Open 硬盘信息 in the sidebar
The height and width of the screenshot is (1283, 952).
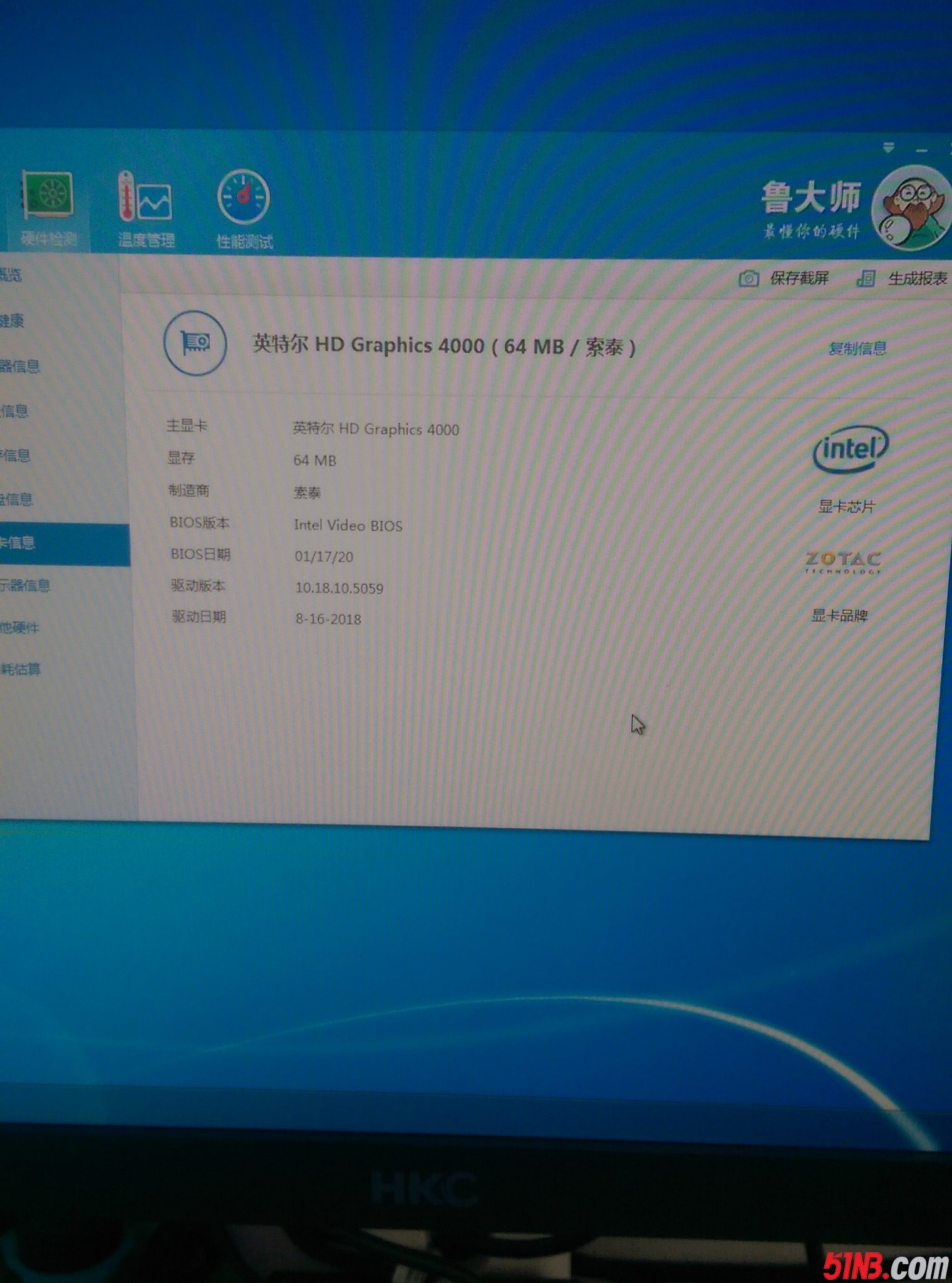pyautogui.click(x=16, y=499)
